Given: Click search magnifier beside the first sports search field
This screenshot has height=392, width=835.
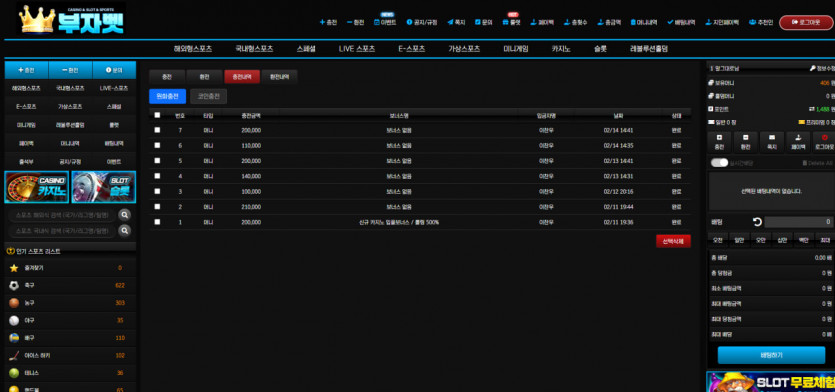Looking at the screenshot, I should pos(125,215).
